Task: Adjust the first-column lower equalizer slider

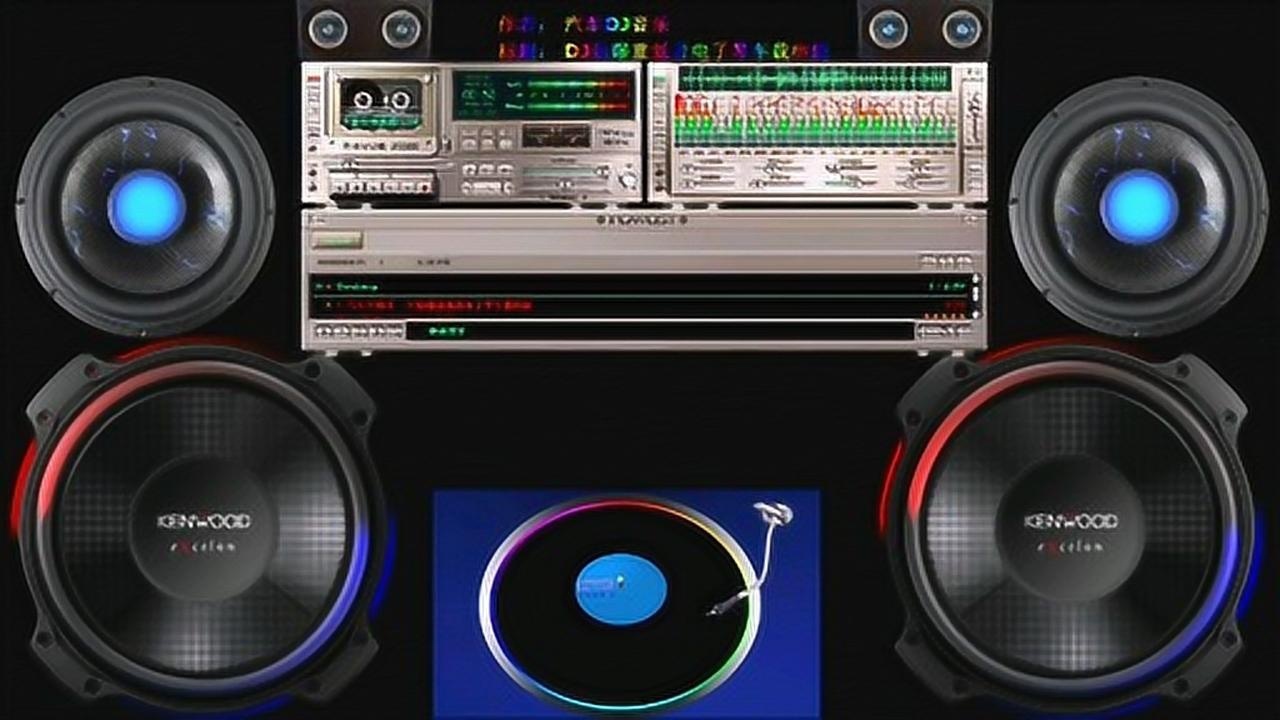Action: (x=709, y=182)
